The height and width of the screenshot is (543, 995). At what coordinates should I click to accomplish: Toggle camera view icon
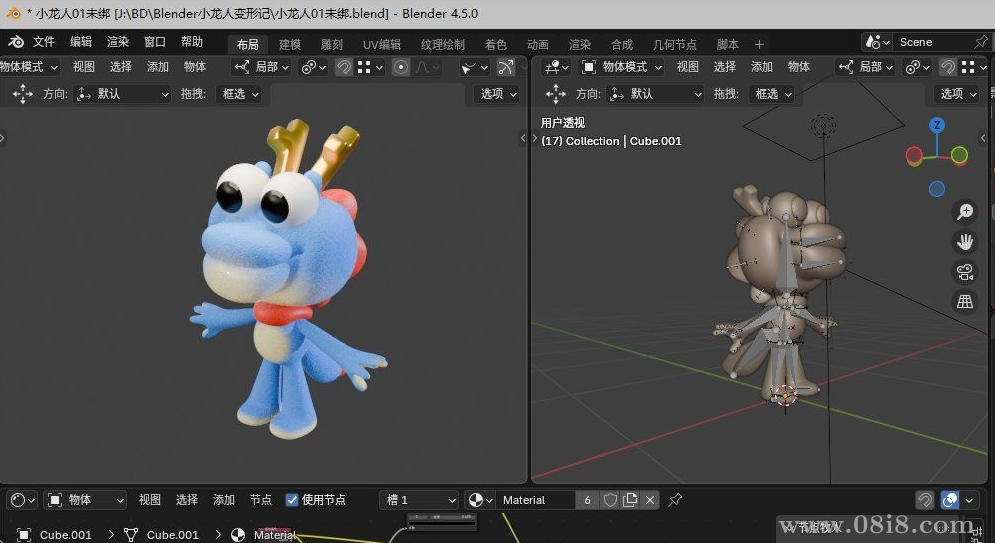[965, 272]
